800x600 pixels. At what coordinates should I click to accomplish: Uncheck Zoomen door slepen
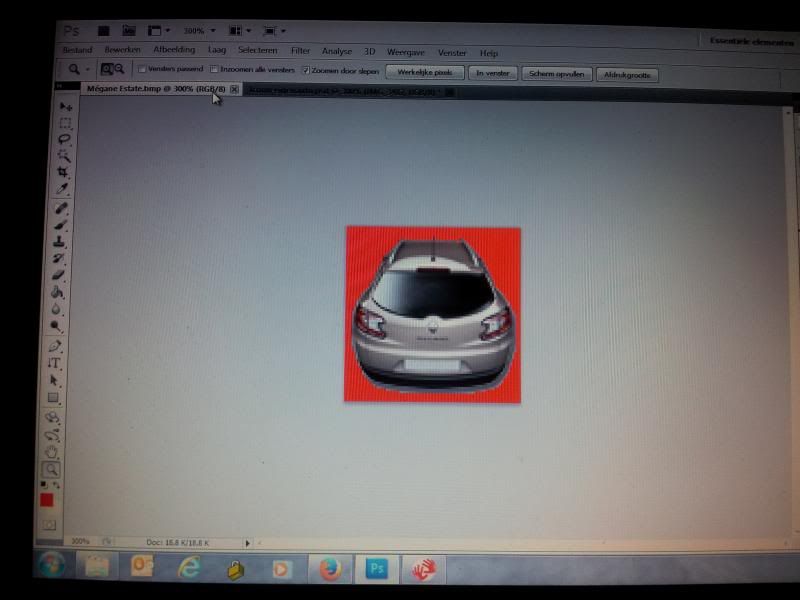click(x=306, y=70)
